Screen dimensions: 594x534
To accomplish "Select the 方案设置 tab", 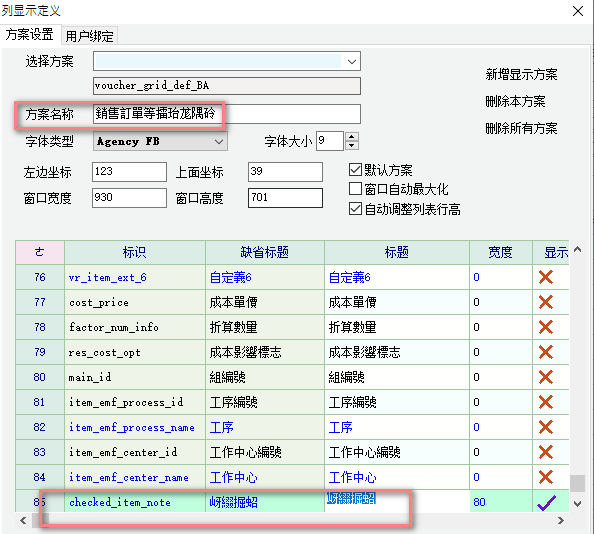I will [x=30, y=34].
